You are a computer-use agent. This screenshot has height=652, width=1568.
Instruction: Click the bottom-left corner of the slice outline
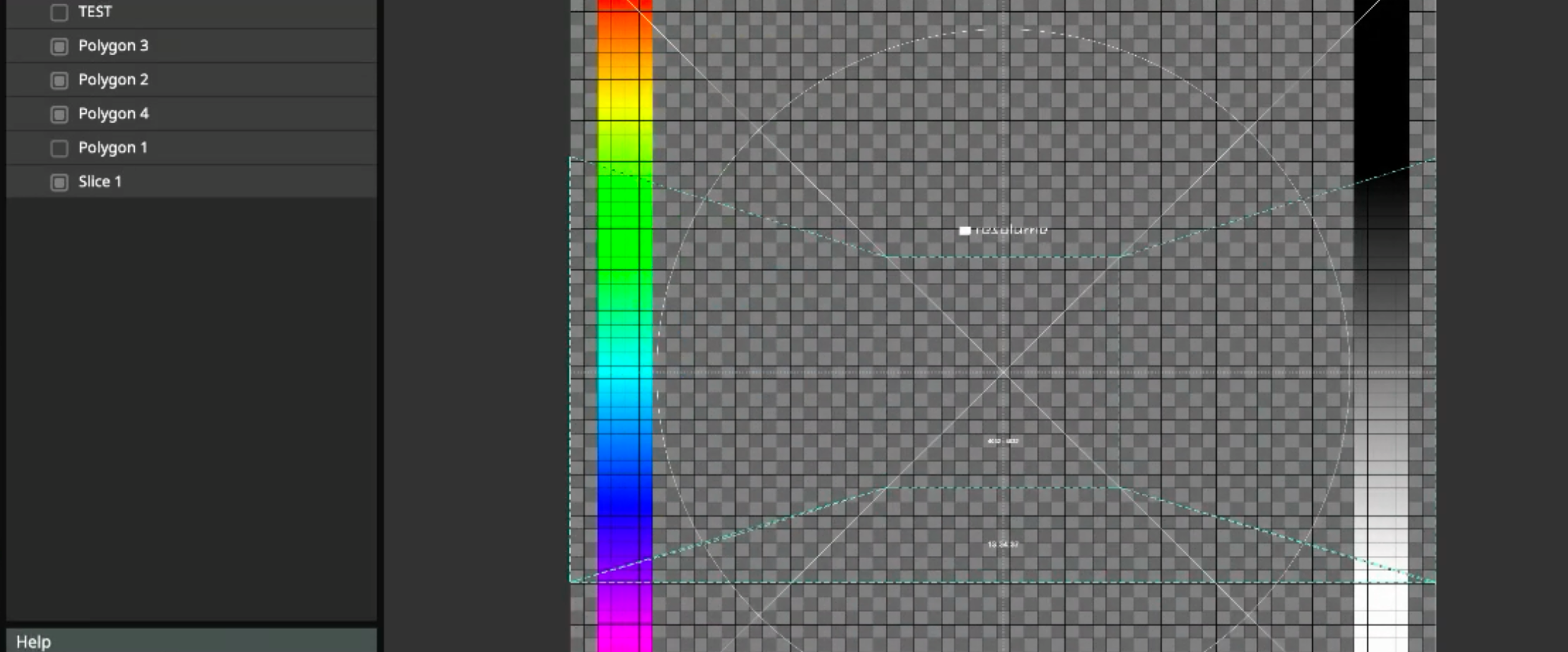570,582
